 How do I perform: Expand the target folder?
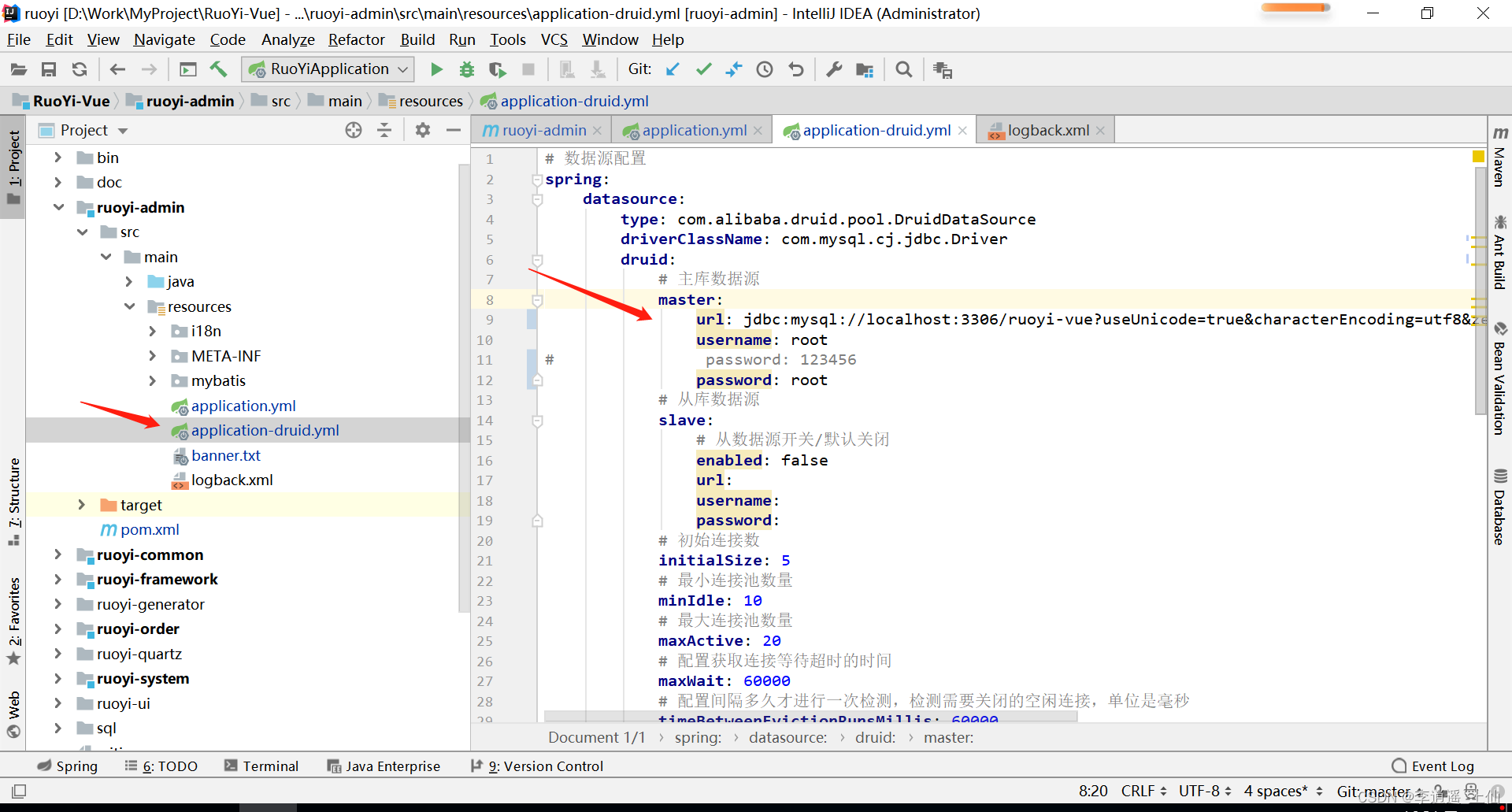[x=81, y=505]
